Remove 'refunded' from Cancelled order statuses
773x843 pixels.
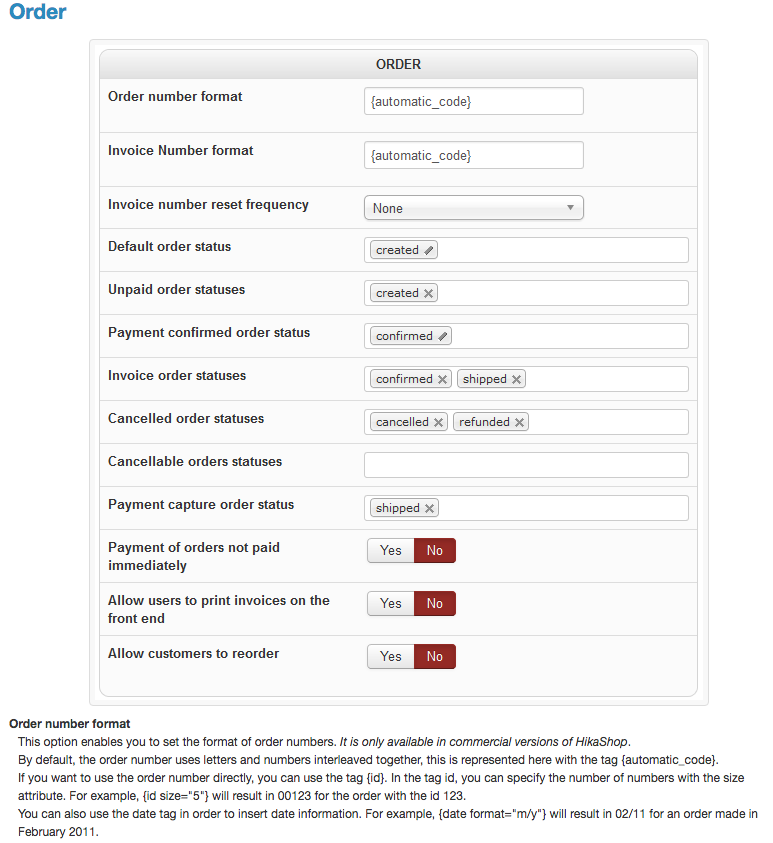pos(520,422)
